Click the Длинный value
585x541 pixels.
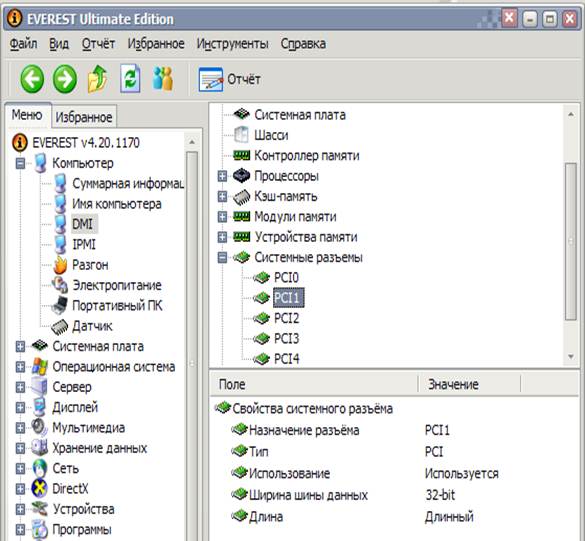(x=449, y=517)
